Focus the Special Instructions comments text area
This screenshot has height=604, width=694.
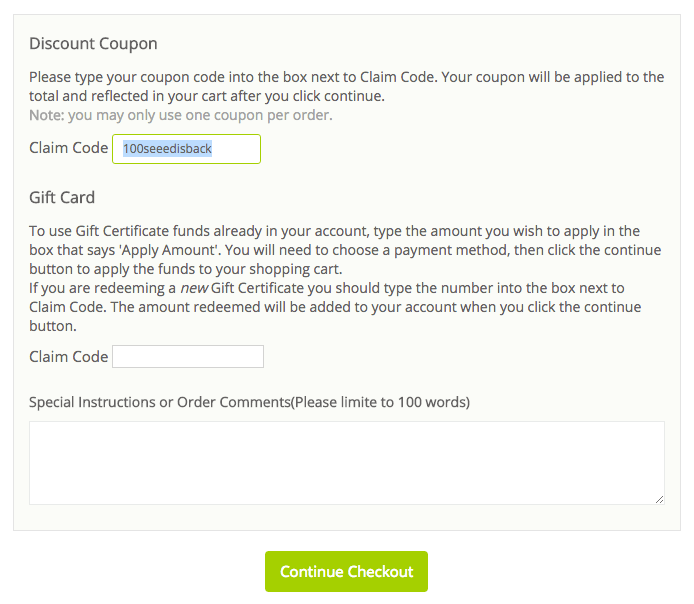pyautogui.click(x=346, y=462)
